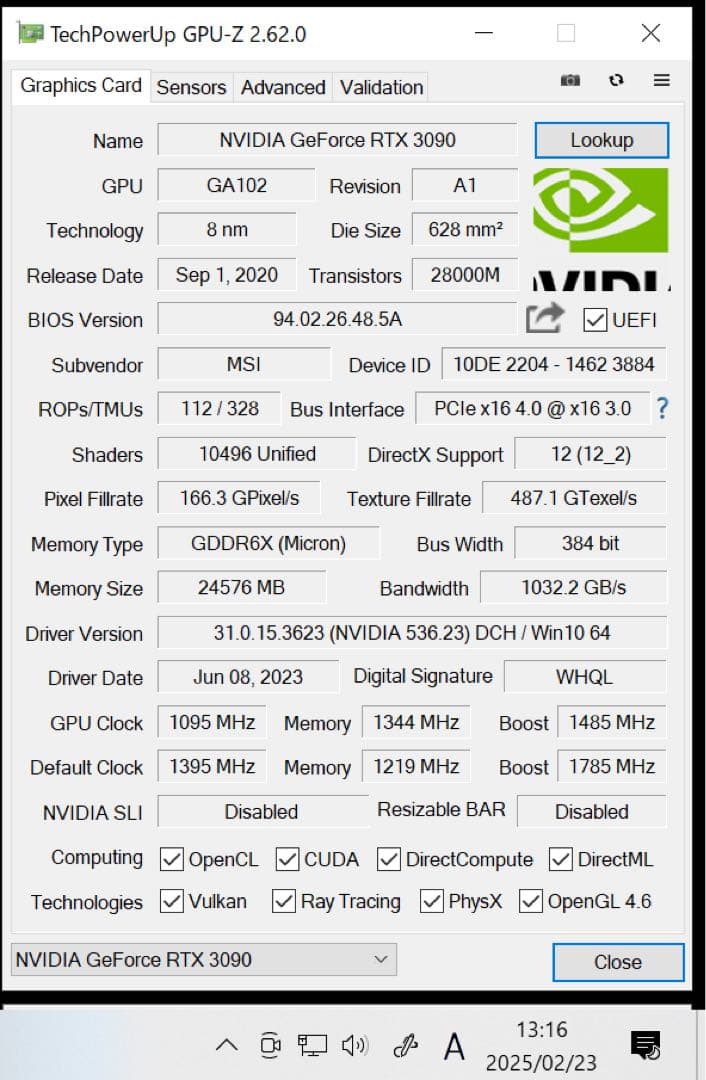Click the NVIDIA SLI Disabled value

click(262, 811)
